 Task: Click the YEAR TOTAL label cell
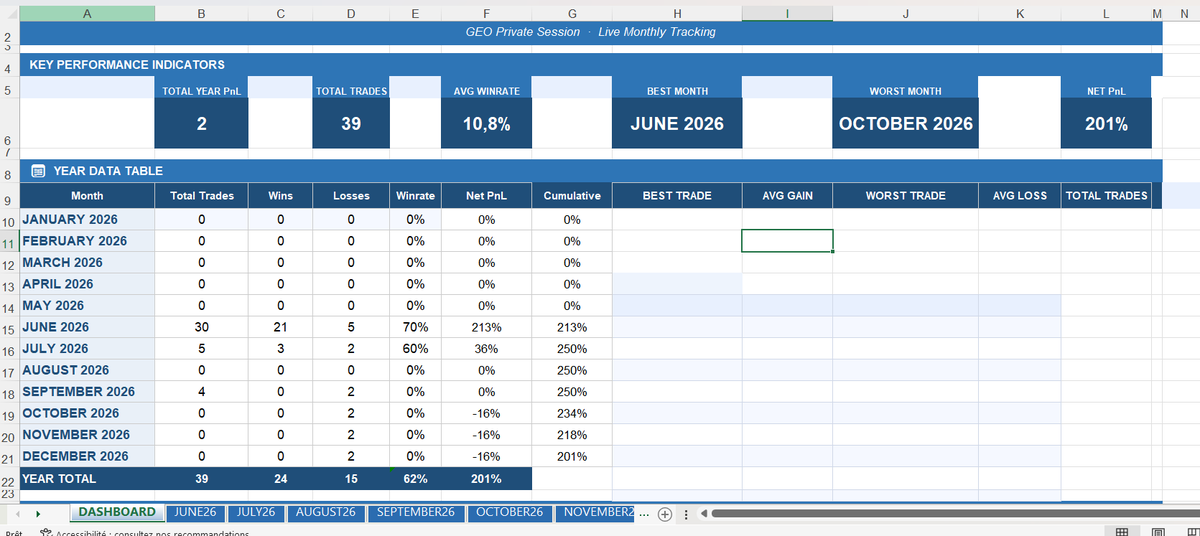(x=87, y=479)
